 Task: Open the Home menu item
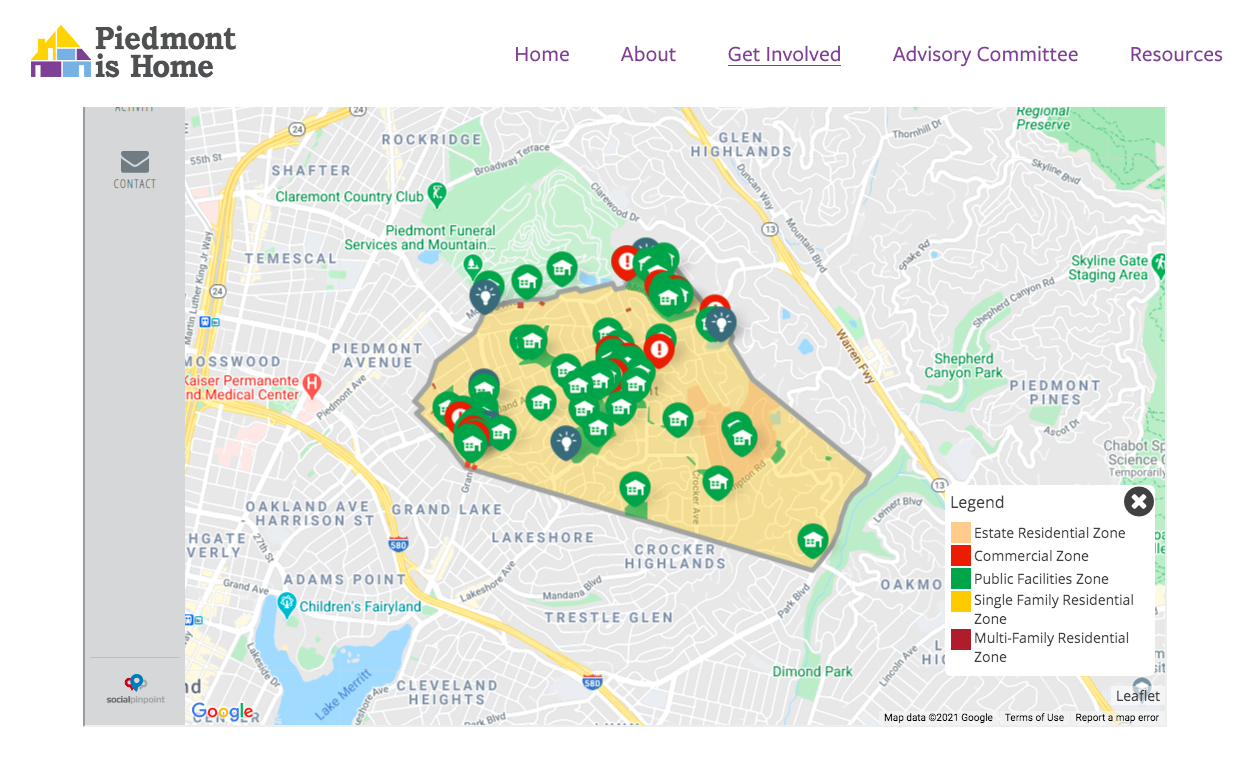(542, 54)
